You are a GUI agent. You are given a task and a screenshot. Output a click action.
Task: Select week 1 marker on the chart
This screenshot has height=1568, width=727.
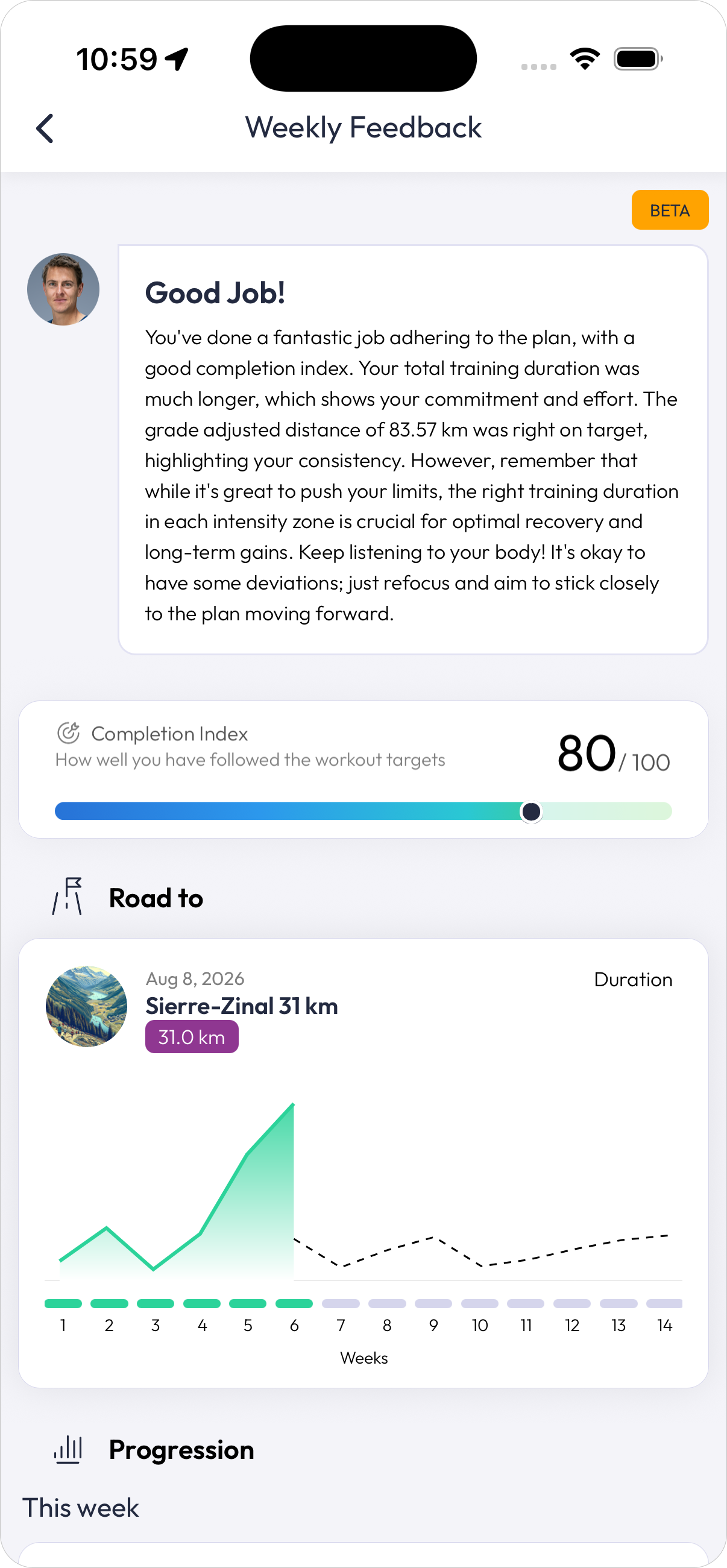[x=63, y=1303]
